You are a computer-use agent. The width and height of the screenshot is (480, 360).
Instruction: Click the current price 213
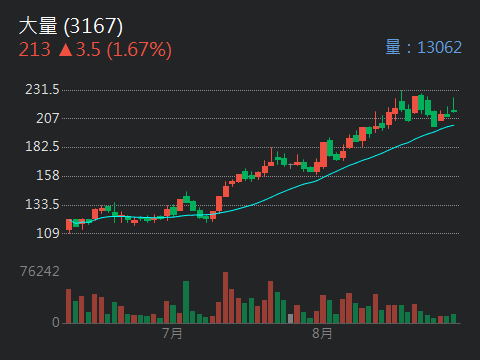pos(34,49)
